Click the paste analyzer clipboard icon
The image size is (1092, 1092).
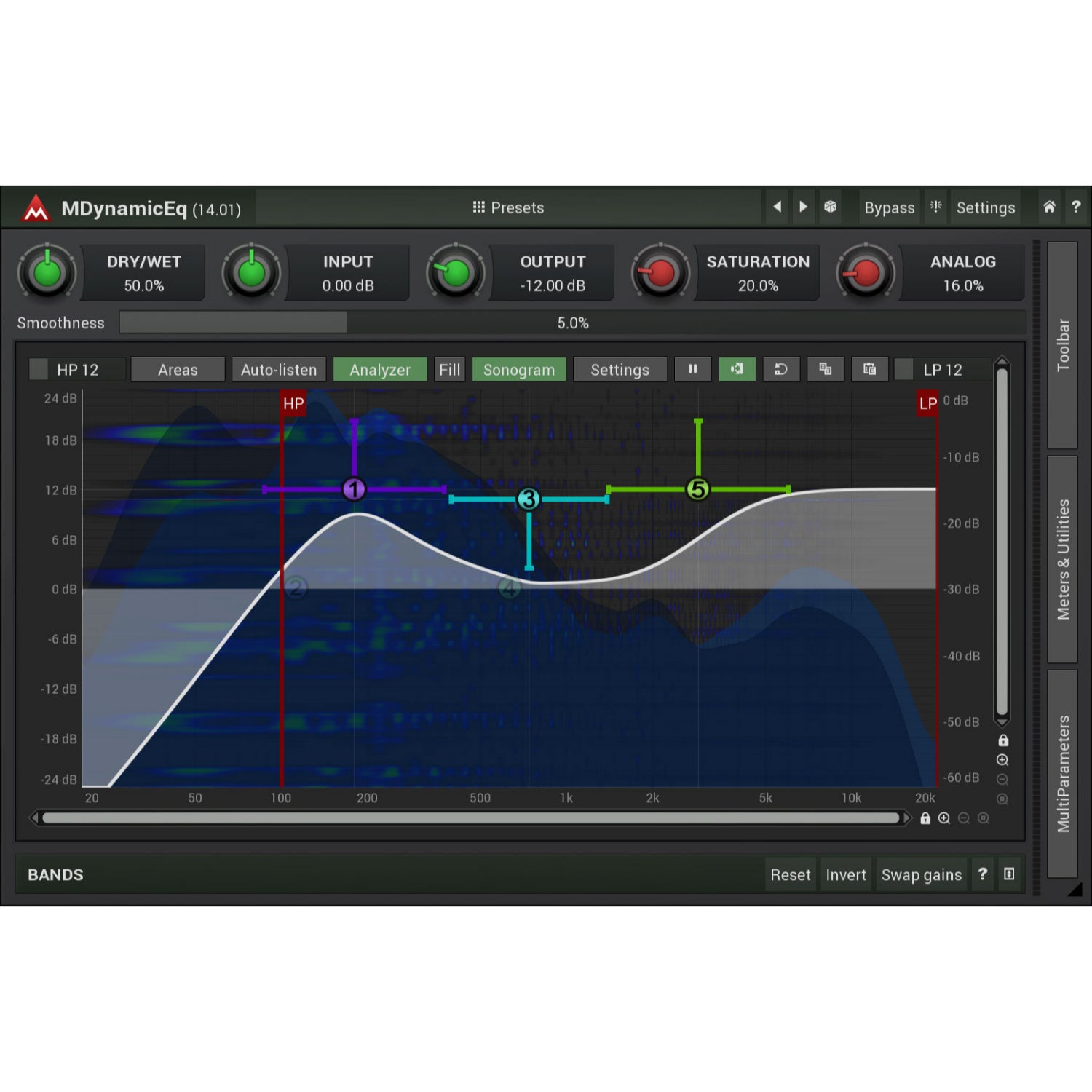(870, 369)
